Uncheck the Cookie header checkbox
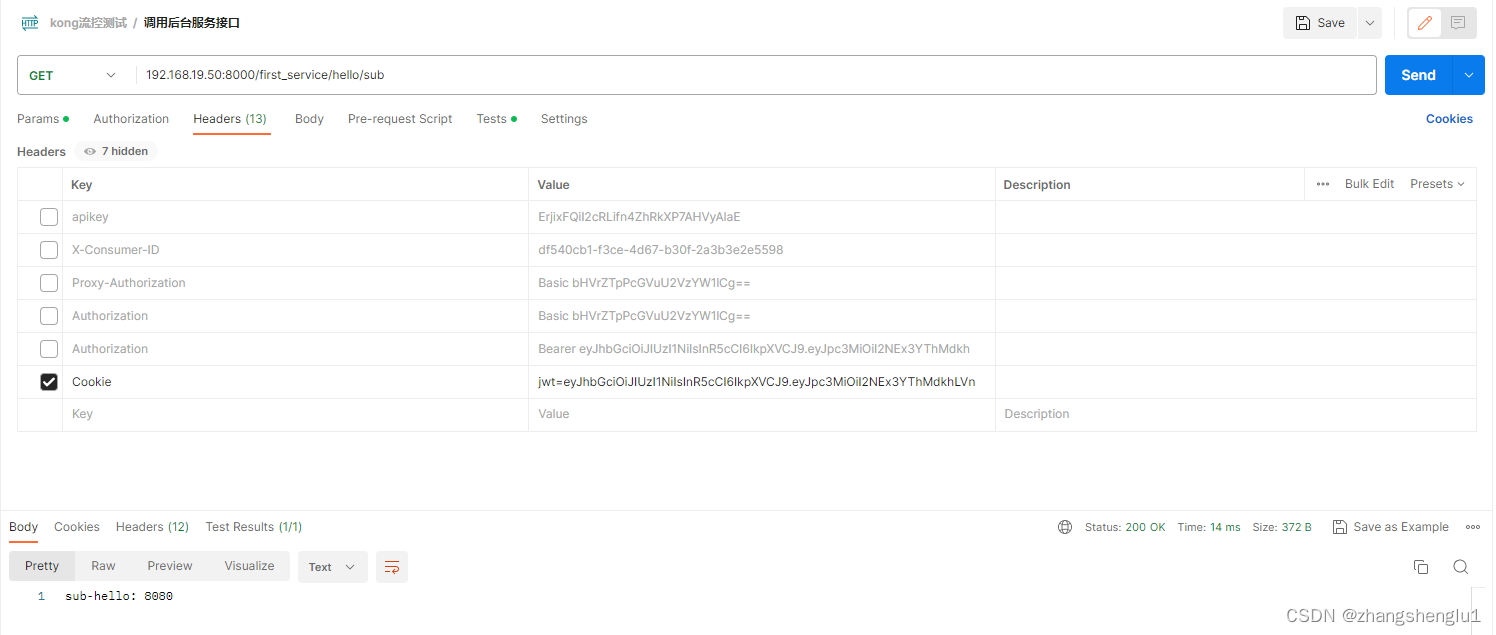Viewport: 1496px width, 635px height. (x=49, y=382)
